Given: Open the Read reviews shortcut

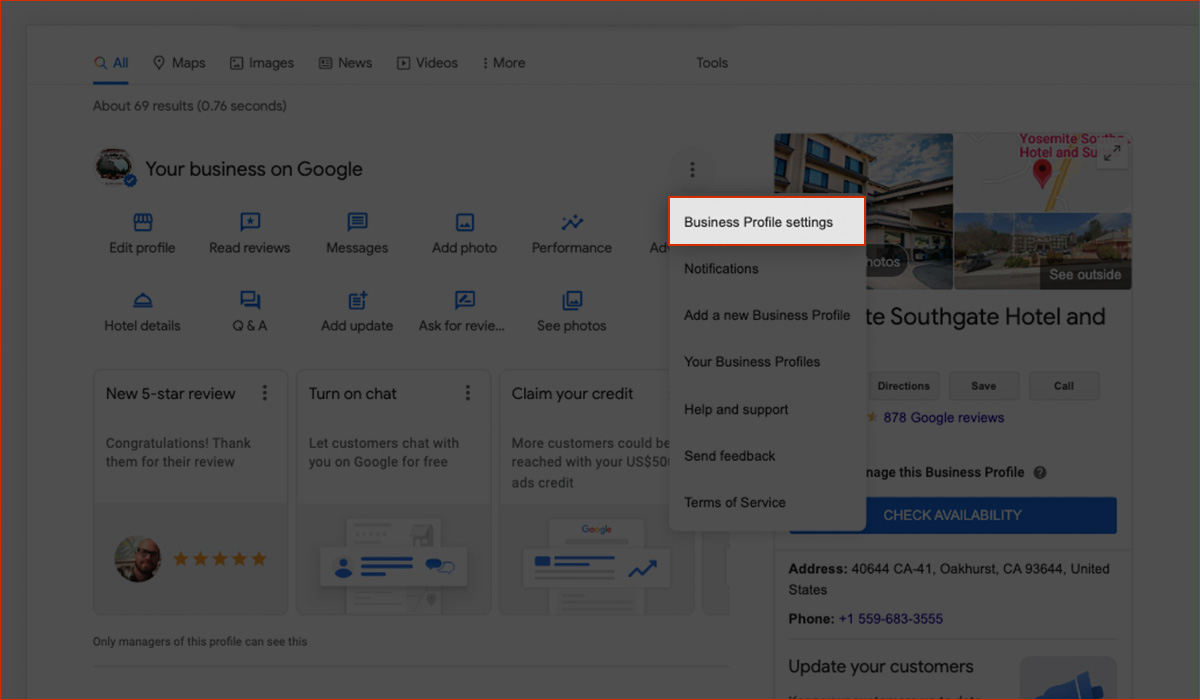Looking at the screenshot, I should (x=250, y=234).
